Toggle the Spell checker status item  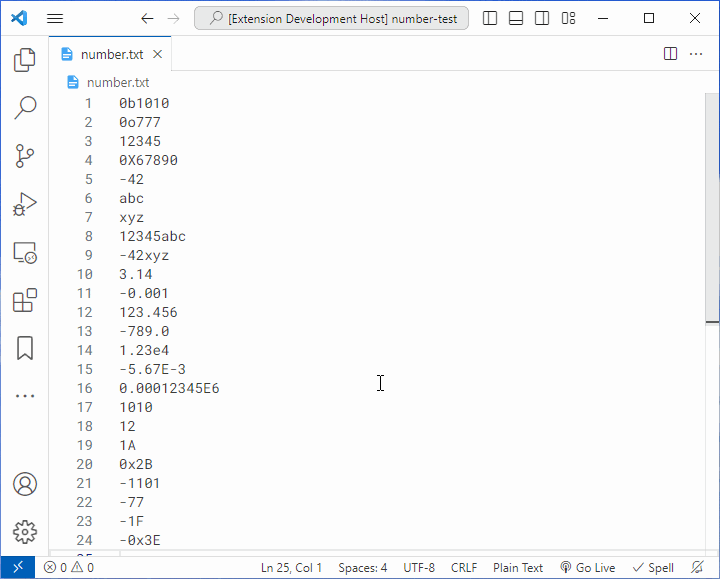pyautogui.click(x=653, y=568)
